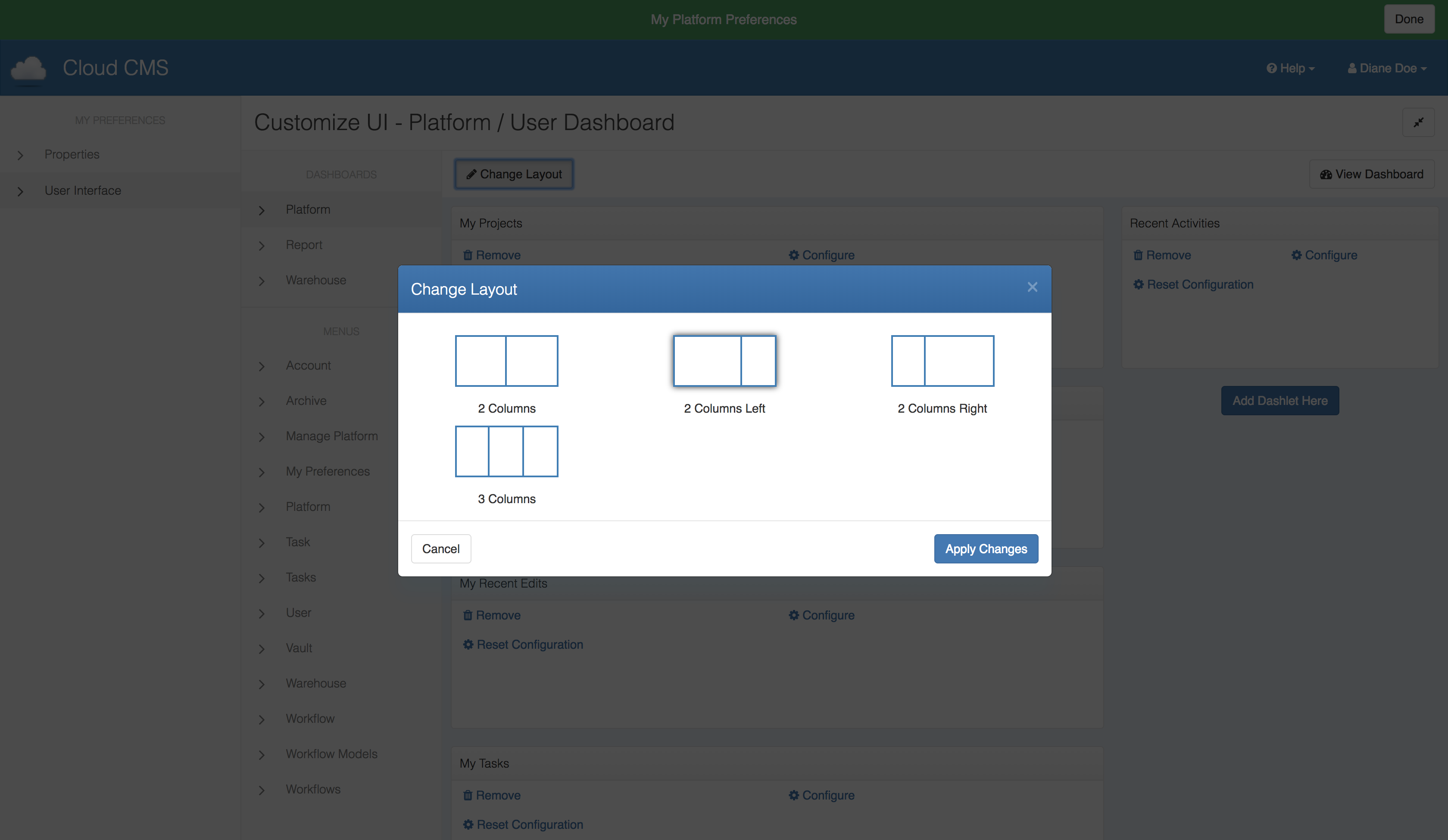This screenshot has height=840, width=1448.
Task: Choose the 2 Columns Left layout icon
Action: pyautogui.click(x=724, y=361)
